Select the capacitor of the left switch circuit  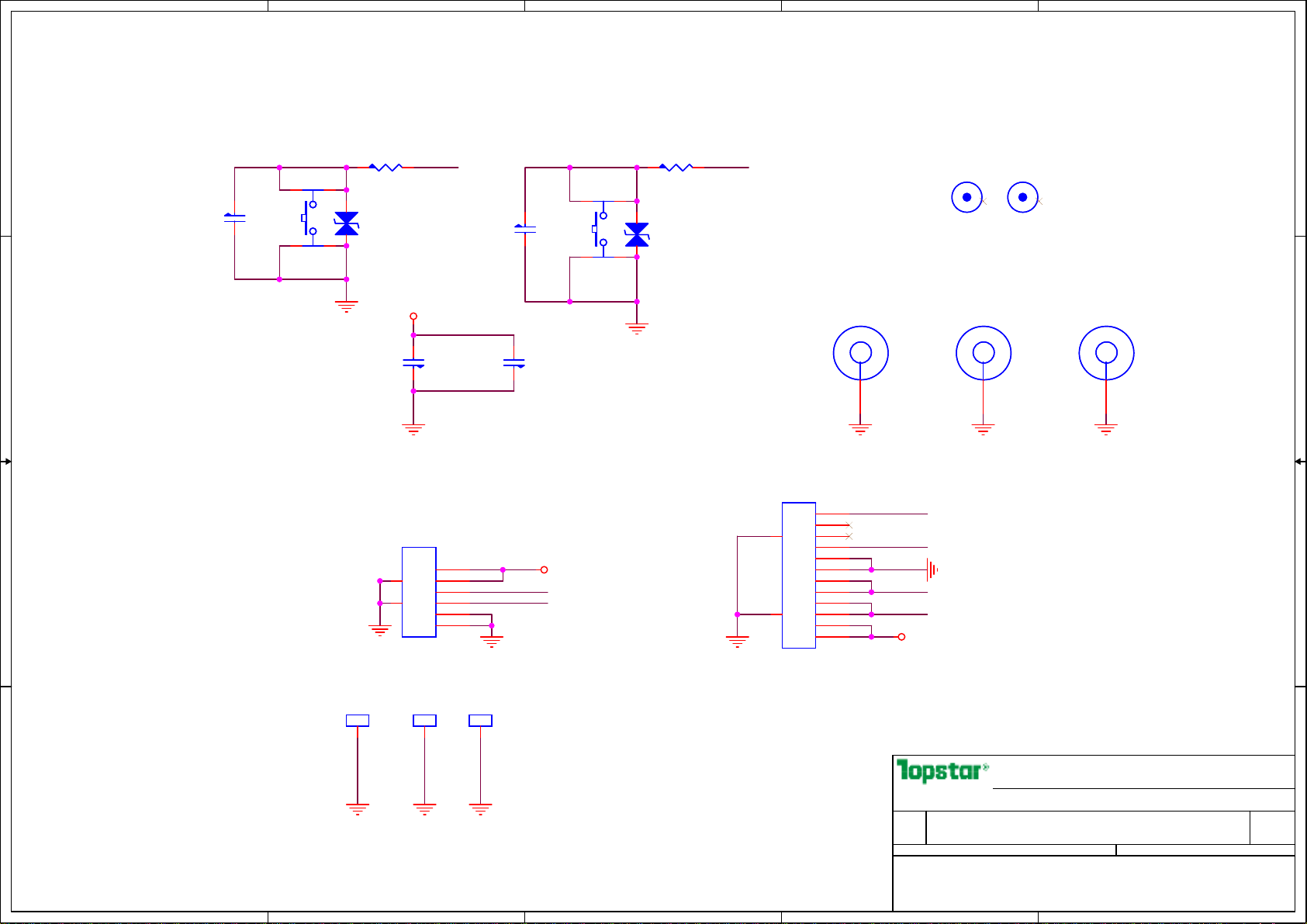click(x=234, y=218)
